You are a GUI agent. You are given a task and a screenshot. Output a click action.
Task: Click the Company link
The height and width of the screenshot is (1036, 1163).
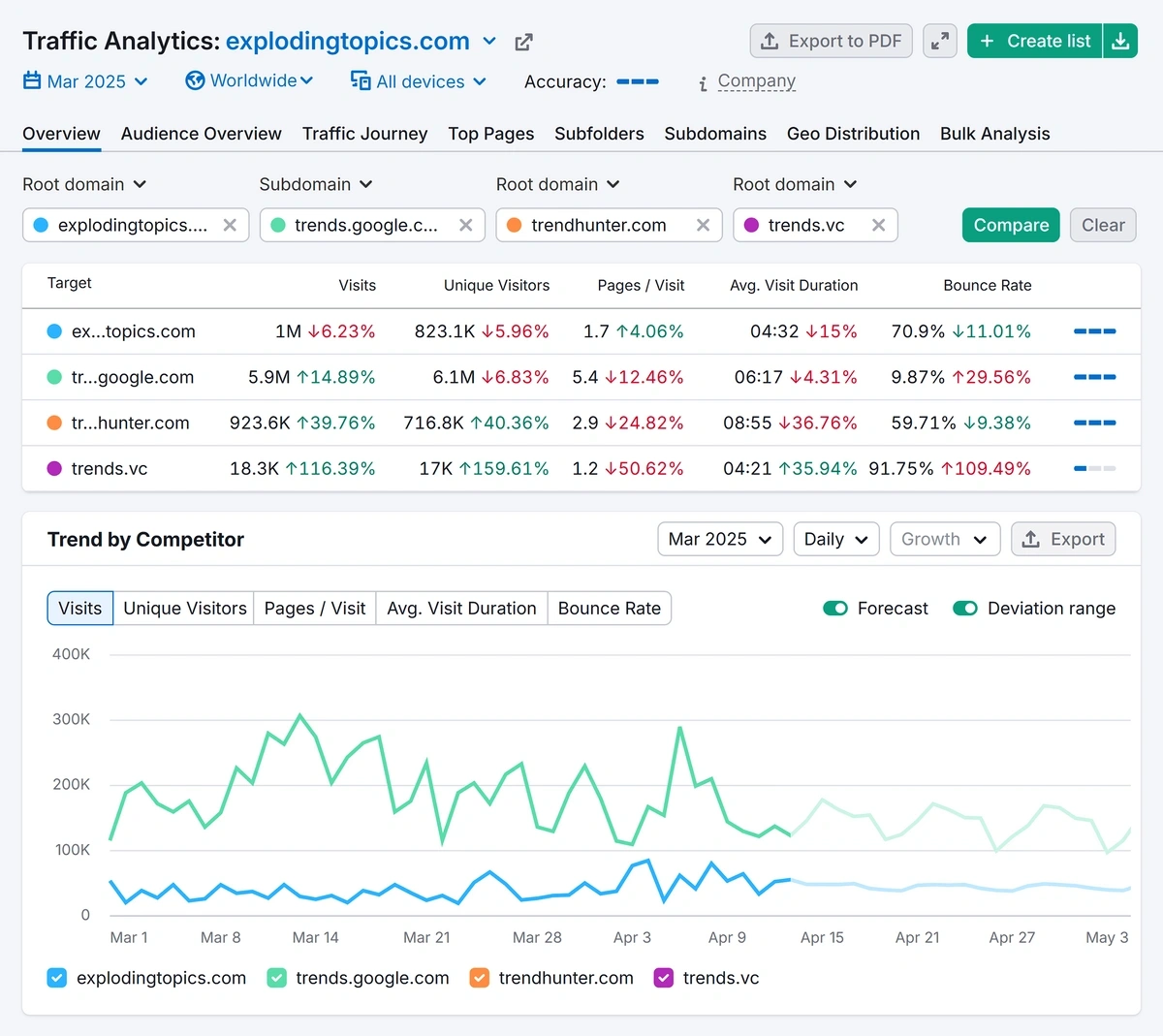point(757,81)
